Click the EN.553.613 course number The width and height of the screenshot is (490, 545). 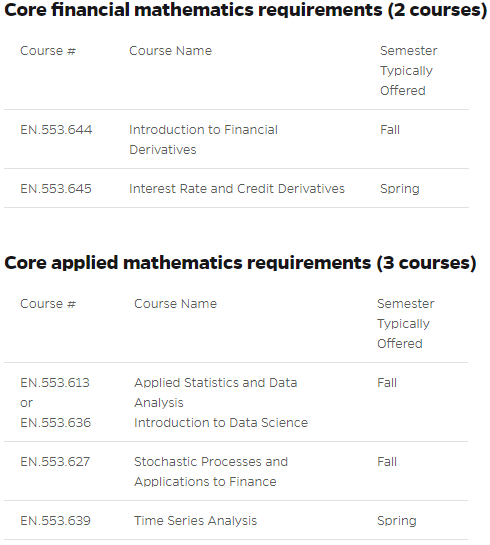click(55, 383)
